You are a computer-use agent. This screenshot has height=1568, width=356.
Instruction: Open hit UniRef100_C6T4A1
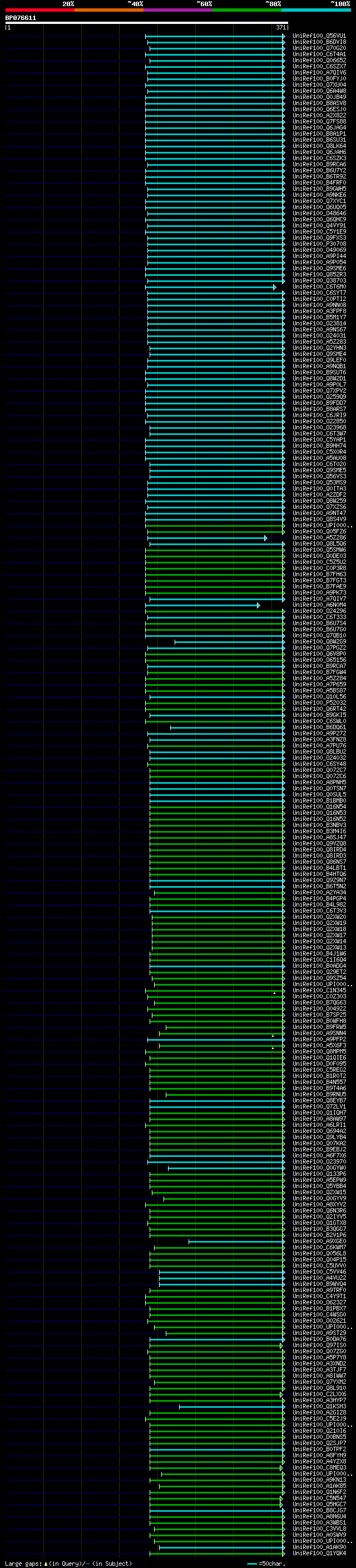[x=319, y=54]
